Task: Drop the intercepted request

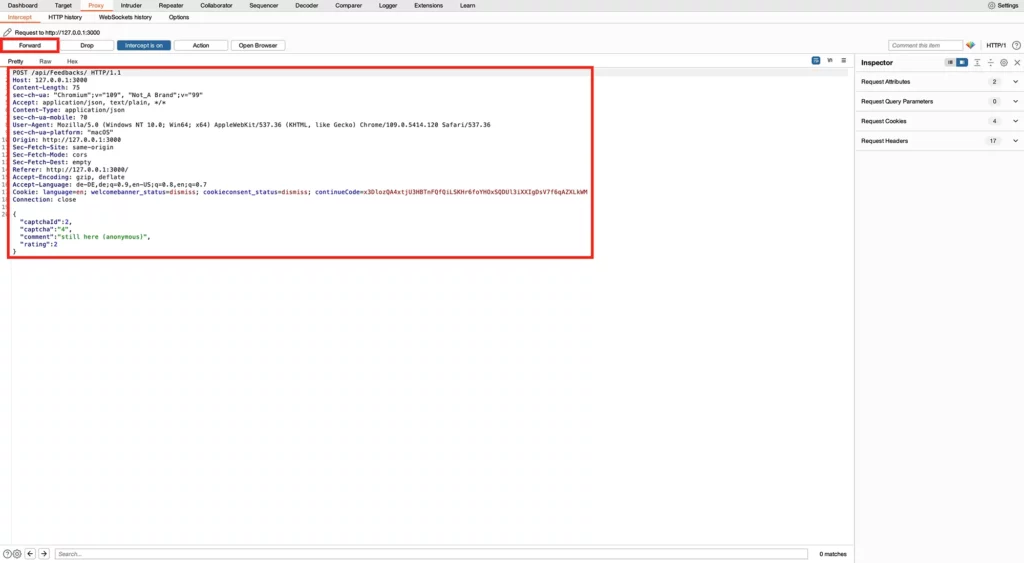Action: pos(87,45)
